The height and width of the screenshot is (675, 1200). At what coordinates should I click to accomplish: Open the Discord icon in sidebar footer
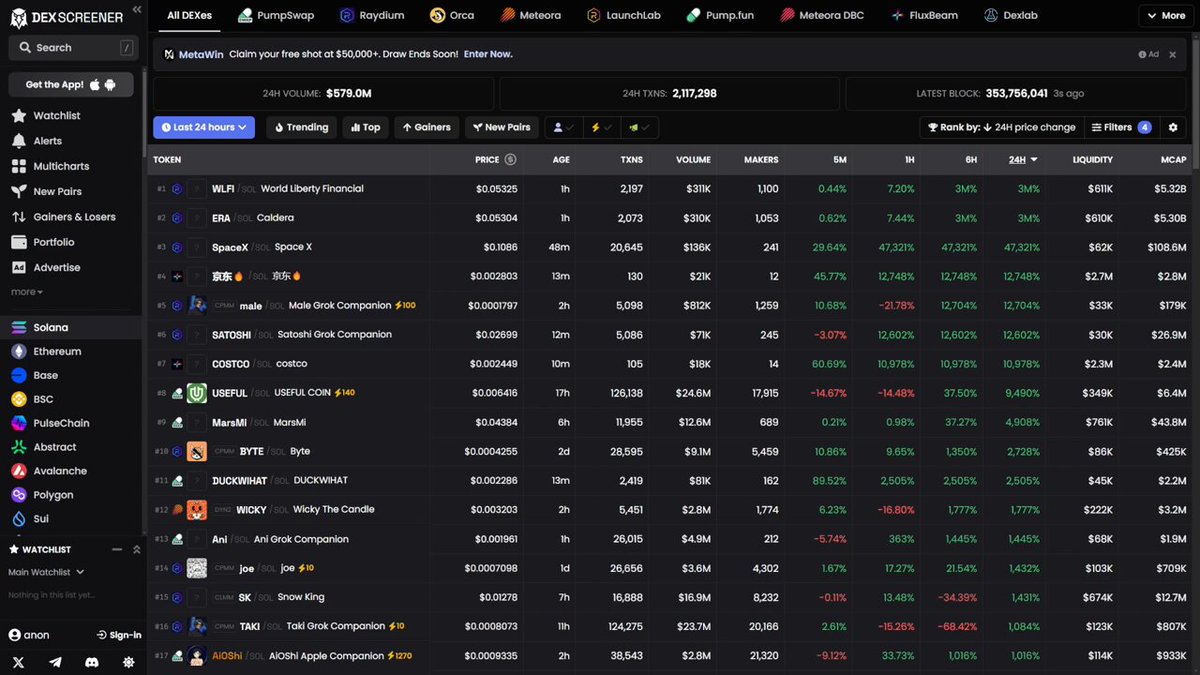92,662
